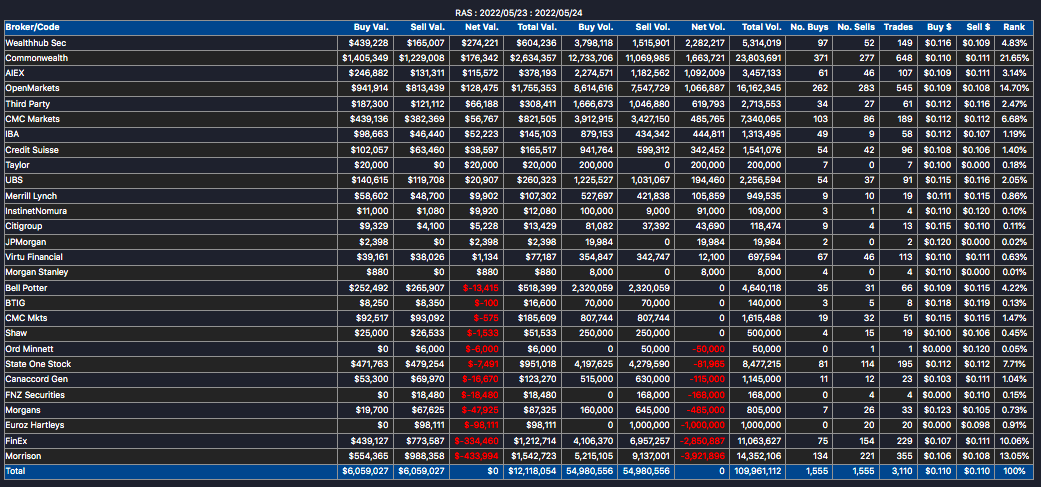Select the IBA broker name
Viewport: 1041px width, 487px height.
[x=12, y=134]
